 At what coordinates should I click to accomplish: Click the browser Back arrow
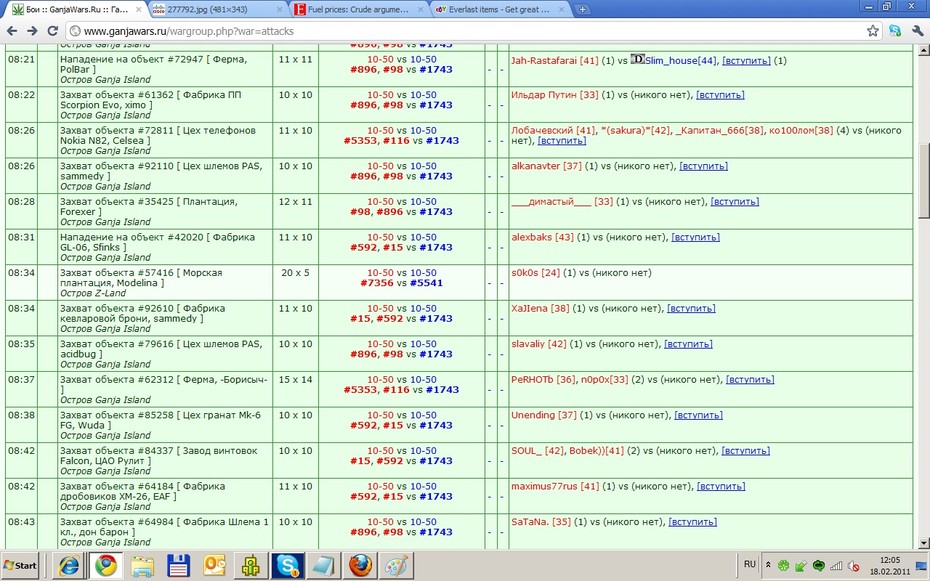click(x=12, y=31)
